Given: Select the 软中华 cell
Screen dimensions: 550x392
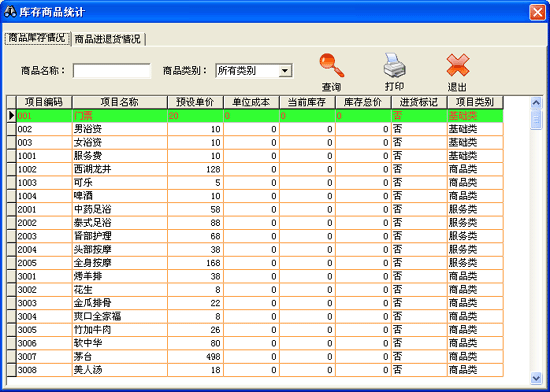Looking at the screenshot, I should coord(120,343).
